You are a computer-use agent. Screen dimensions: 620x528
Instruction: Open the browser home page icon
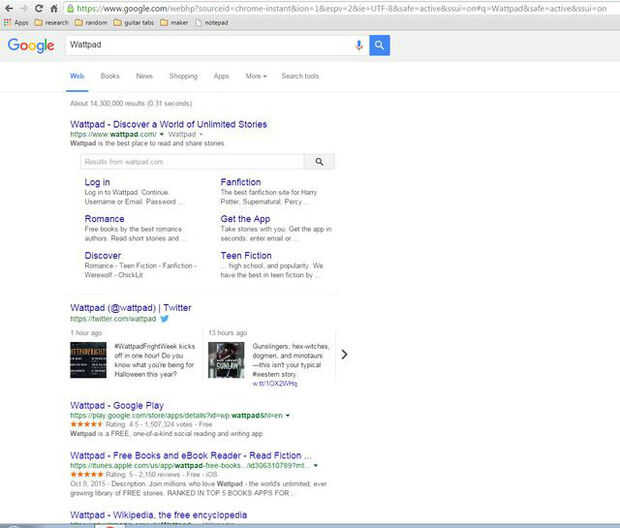(x=54, y=8)
